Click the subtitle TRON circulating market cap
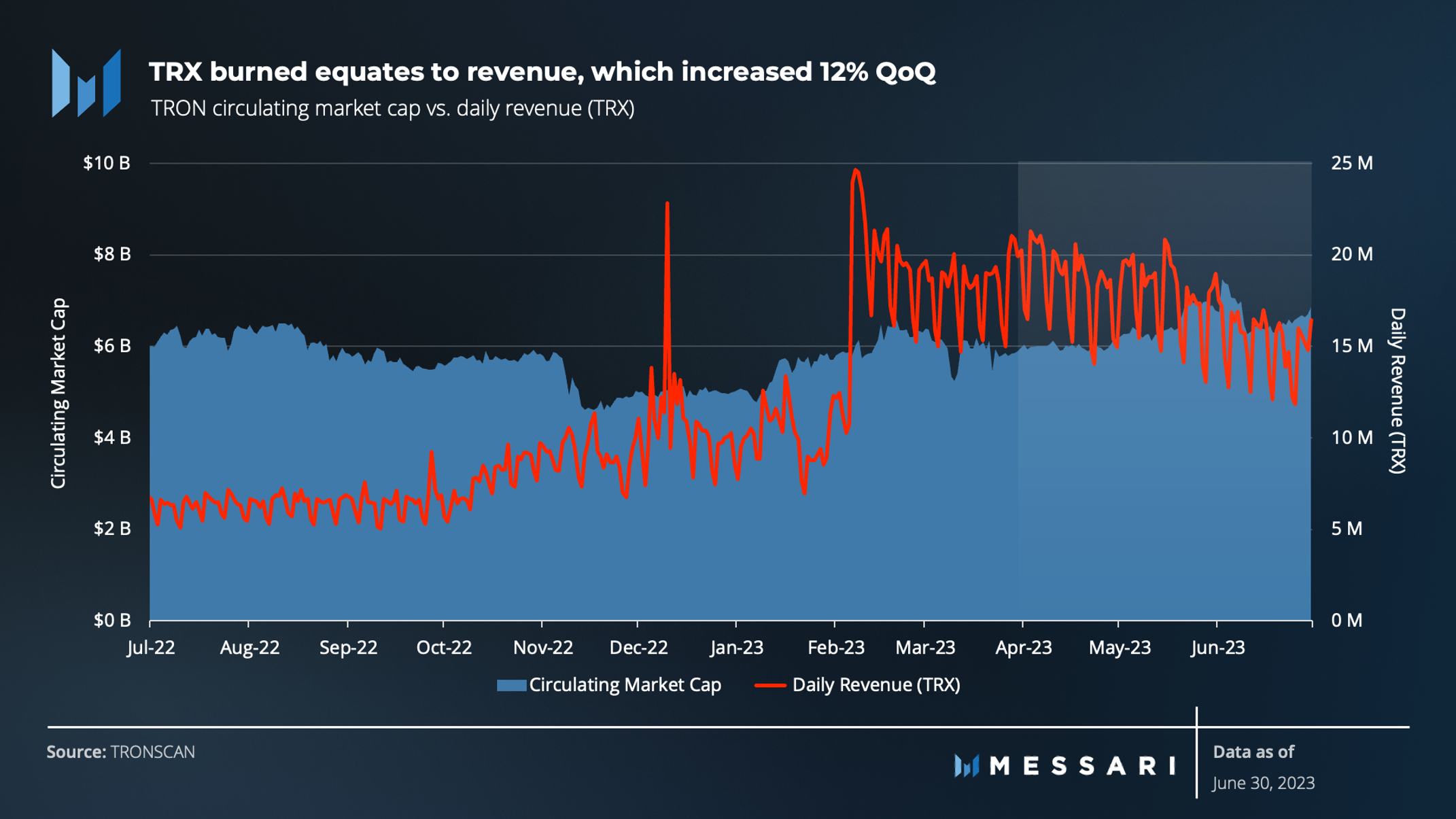Screen dimensions: 1456x819 pos(392,108)
